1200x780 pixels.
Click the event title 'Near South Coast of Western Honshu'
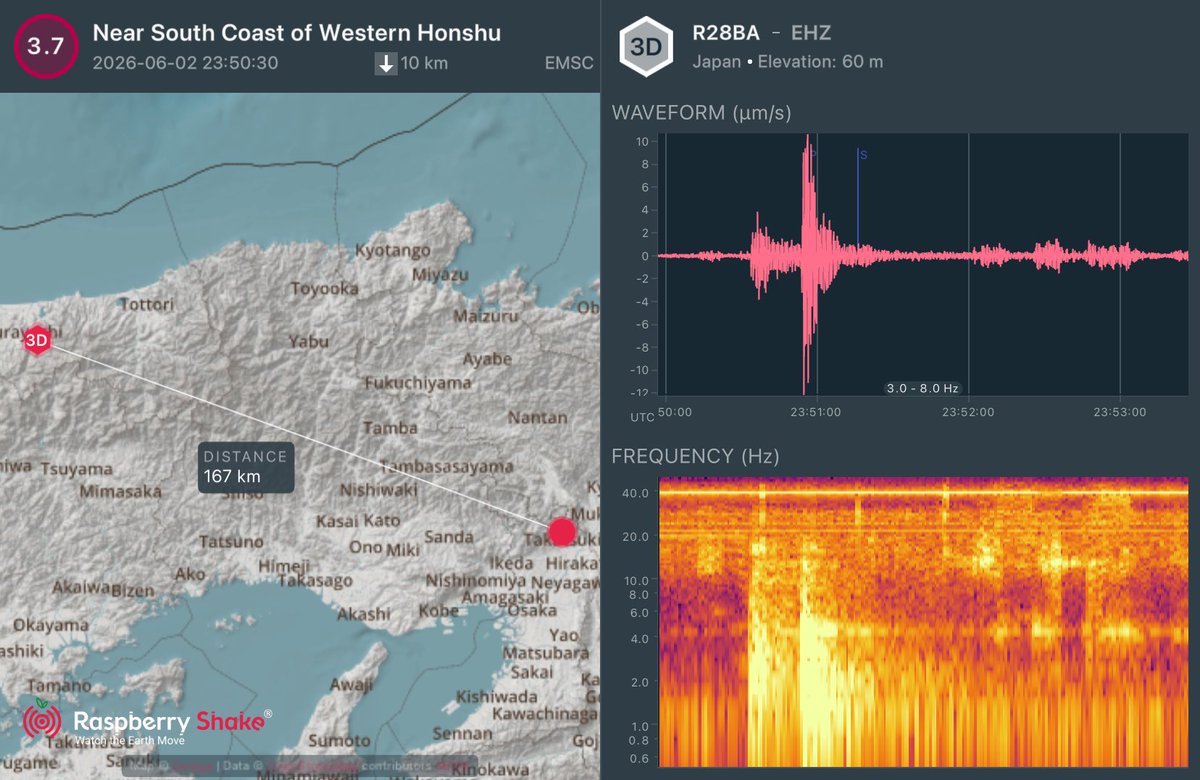pos(297,33)
